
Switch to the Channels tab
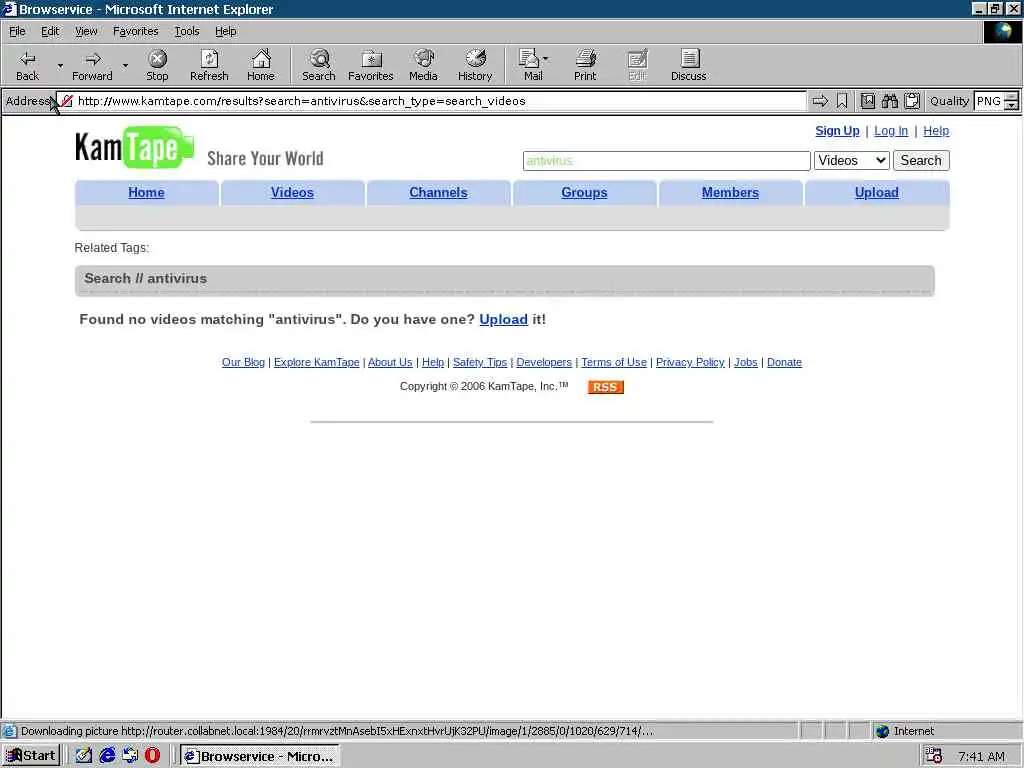tap(438, 193)
